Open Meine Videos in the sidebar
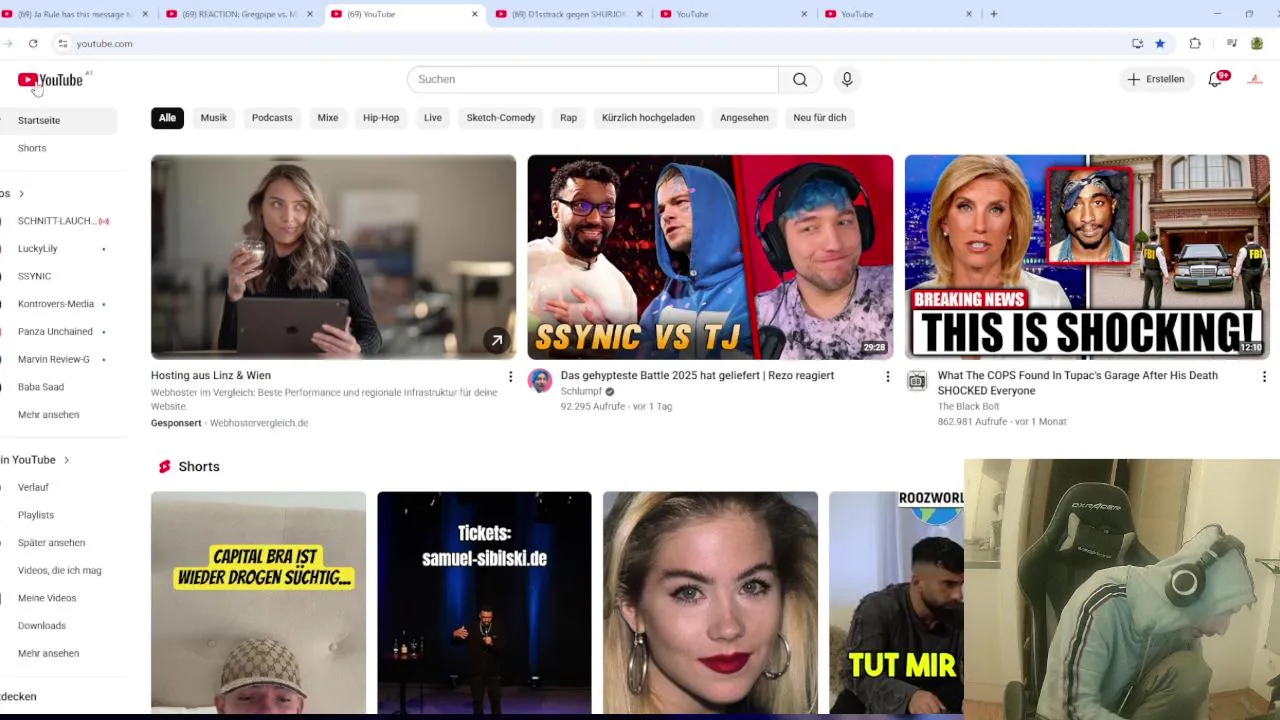Image resolution: width=1280 pixels, height=720 pixels. click(47, 598)
